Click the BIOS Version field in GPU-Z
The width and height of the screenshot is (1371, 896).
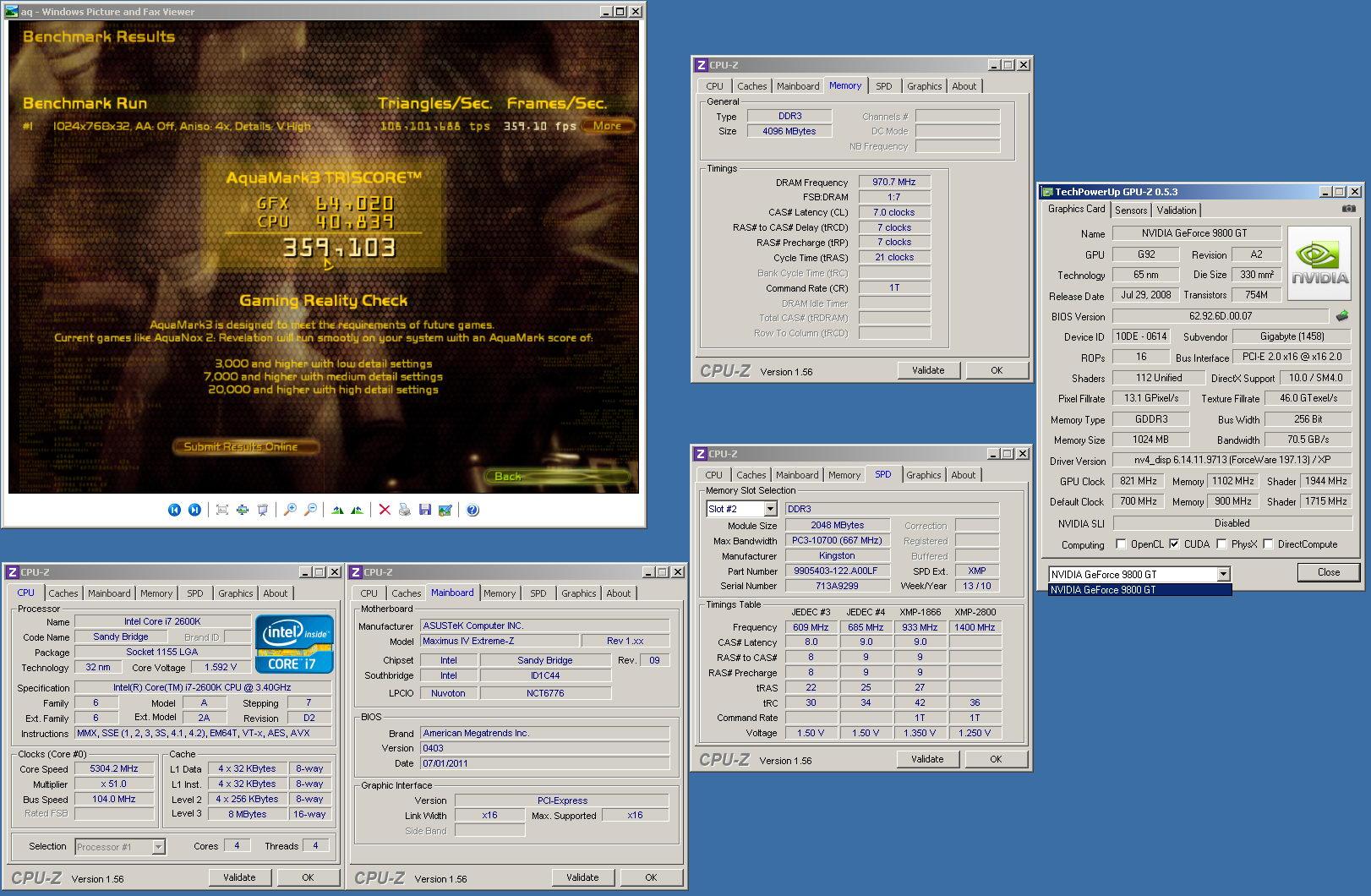point(1221,316)
